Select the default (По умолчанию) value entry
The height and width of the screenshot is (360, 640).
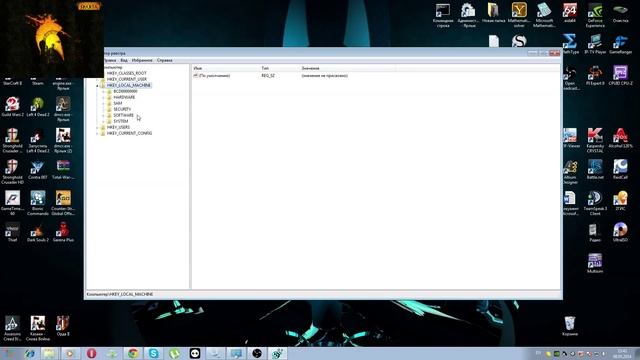212,76
